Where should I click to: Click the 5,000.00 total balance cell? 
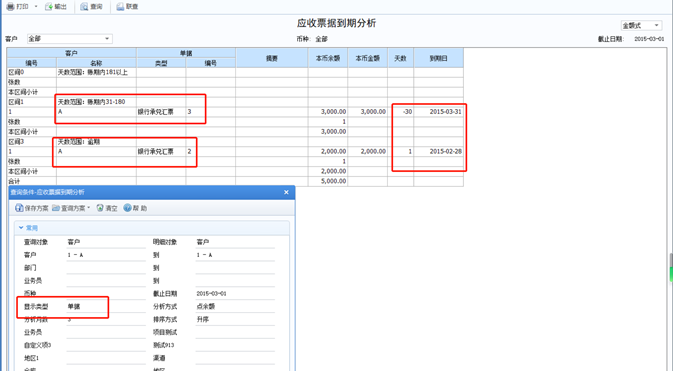click(x=328, y=181)
